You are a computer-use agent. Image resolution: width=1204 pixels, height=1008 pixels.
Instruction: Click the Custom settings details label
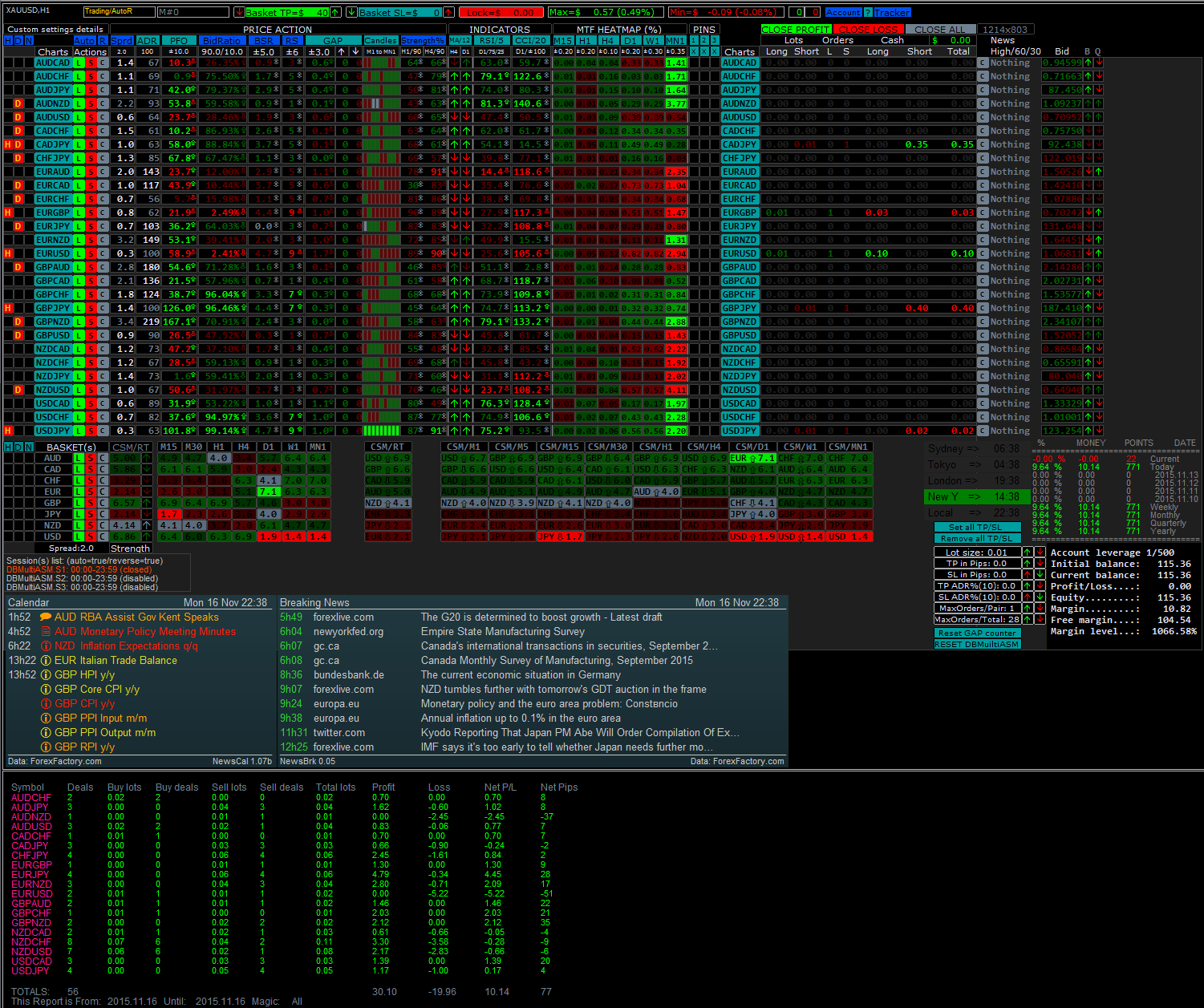[x=55, y=29]
